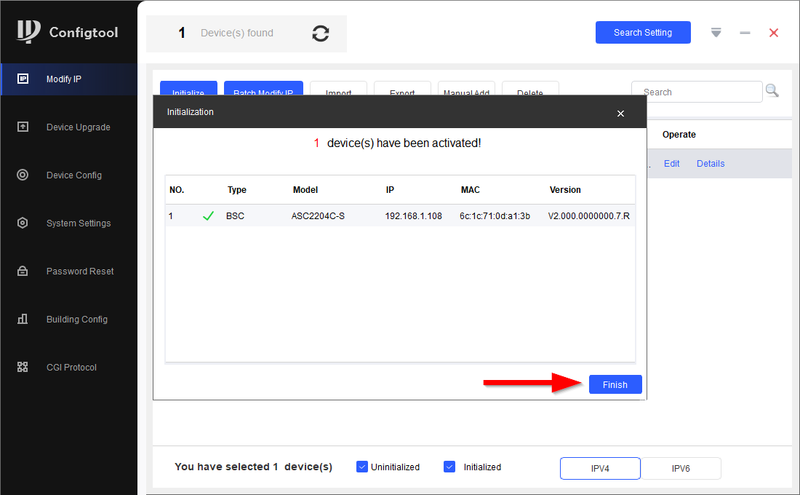Click the Finish button
This screenshot has height=495, width=800.
pos(615,384)
